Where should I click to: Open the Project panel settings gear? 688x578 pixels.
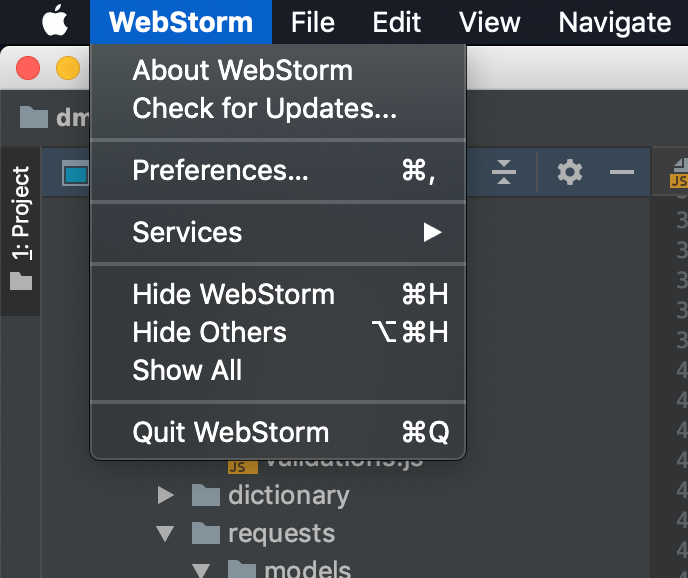tap(570, 172)
